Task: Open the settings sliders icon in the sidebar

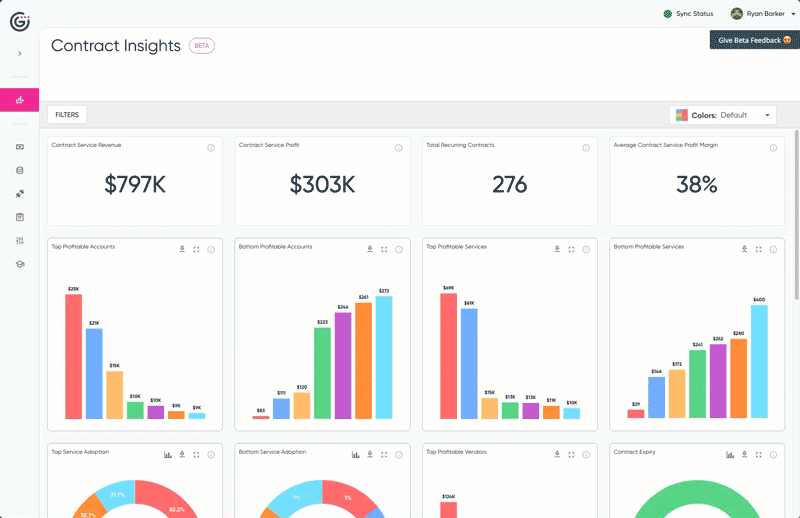Action: pos(20,241)
